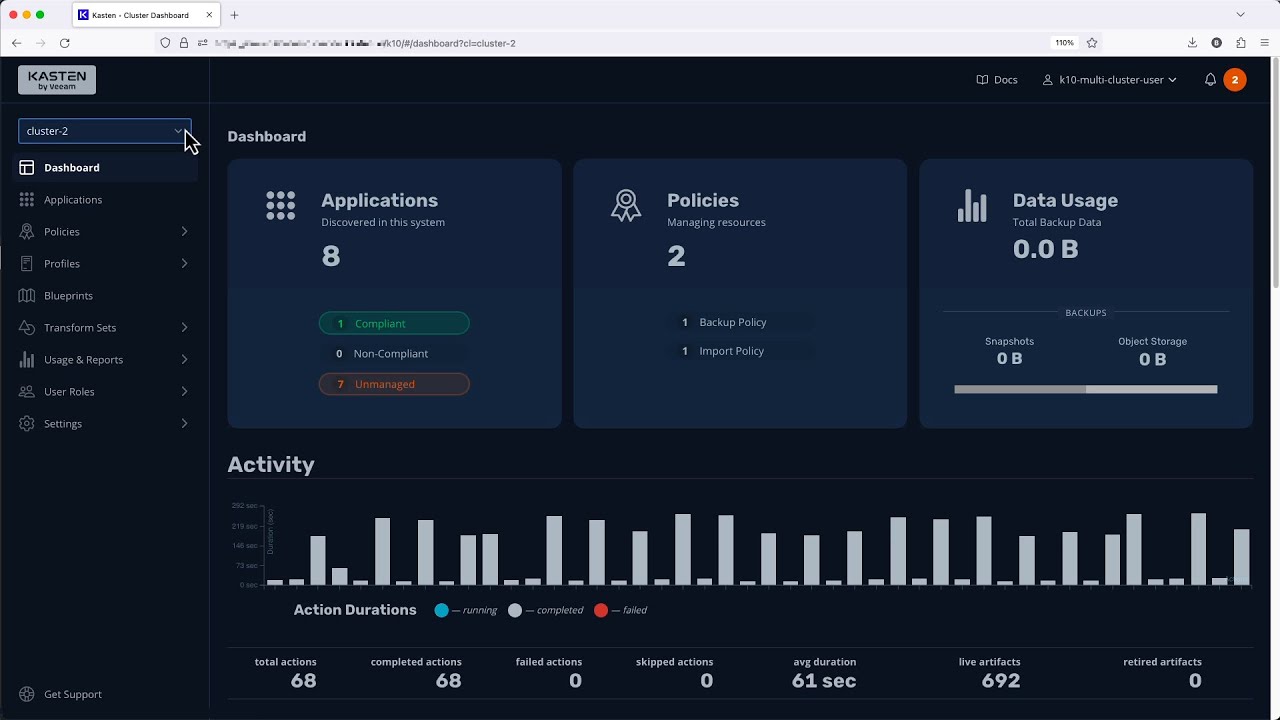Click the browser back arrow

point(17,43)
